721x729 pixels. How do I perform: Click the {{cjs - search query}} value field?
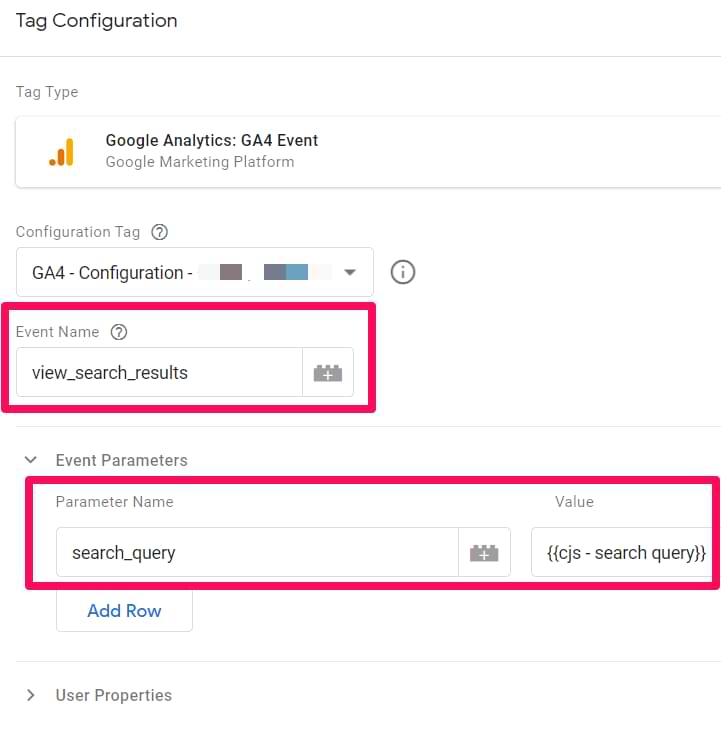pyautogui.click(x=621, y=553)
